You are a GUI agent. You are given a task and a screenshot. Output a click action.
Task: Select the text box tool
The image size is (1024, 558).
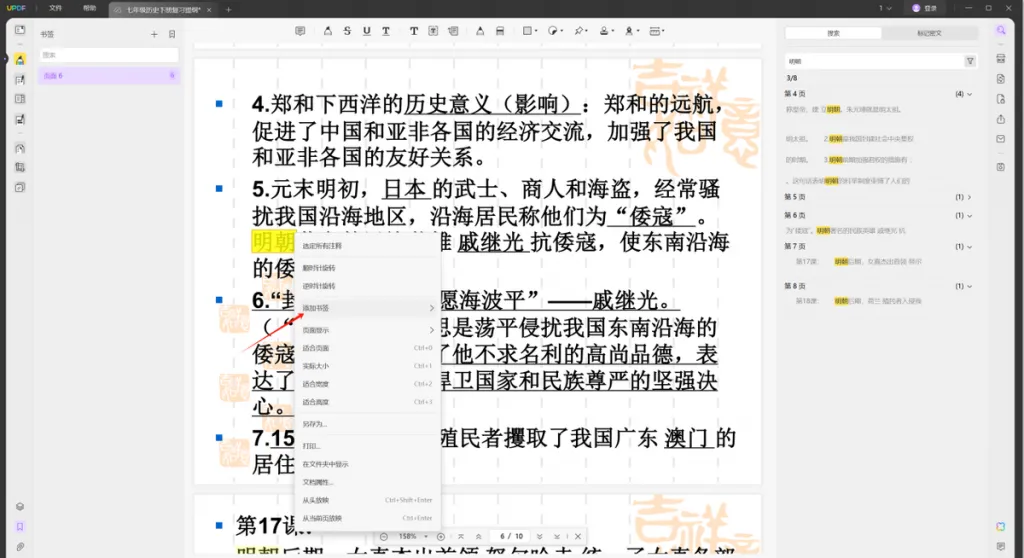coord(433,31)
